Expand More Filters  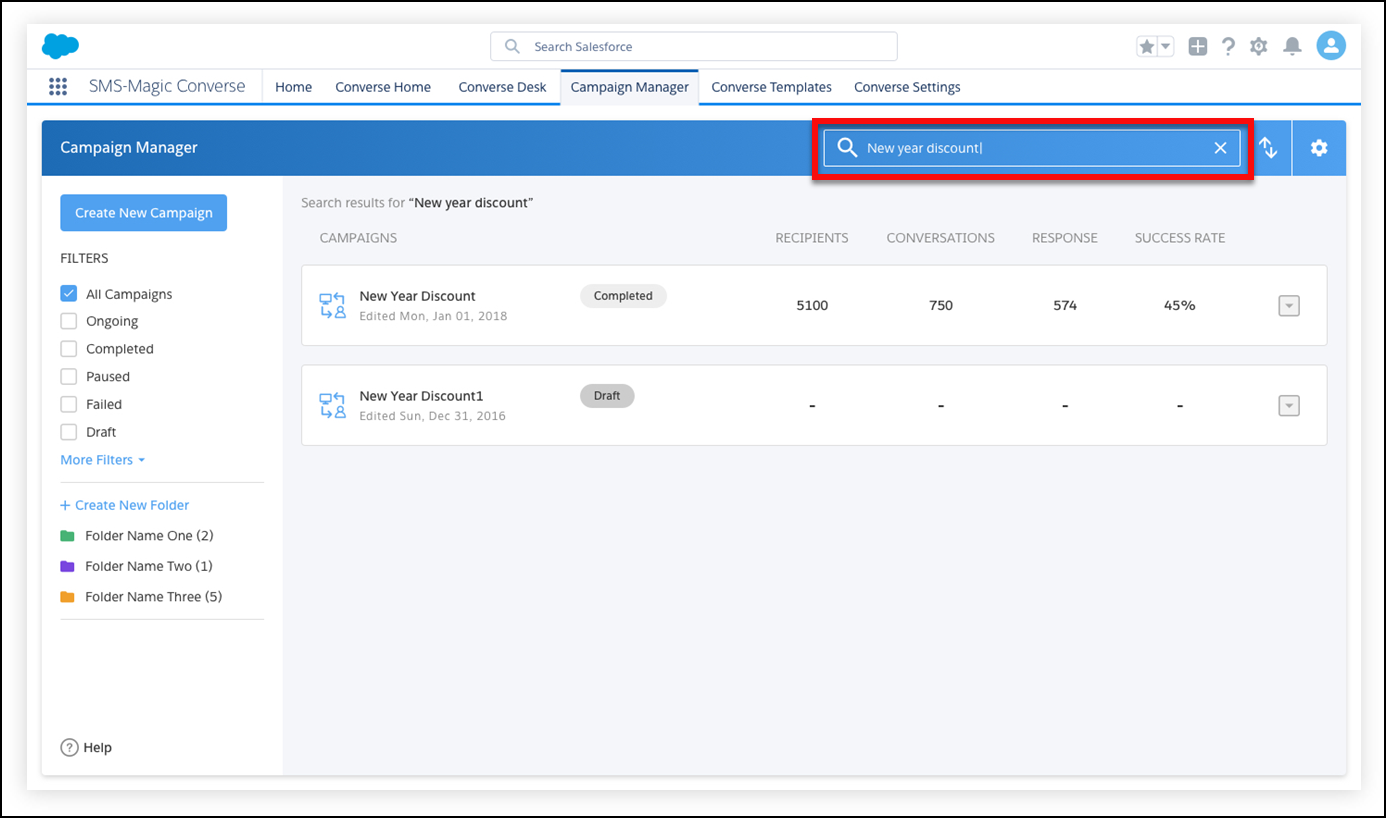tap(103, 460)
